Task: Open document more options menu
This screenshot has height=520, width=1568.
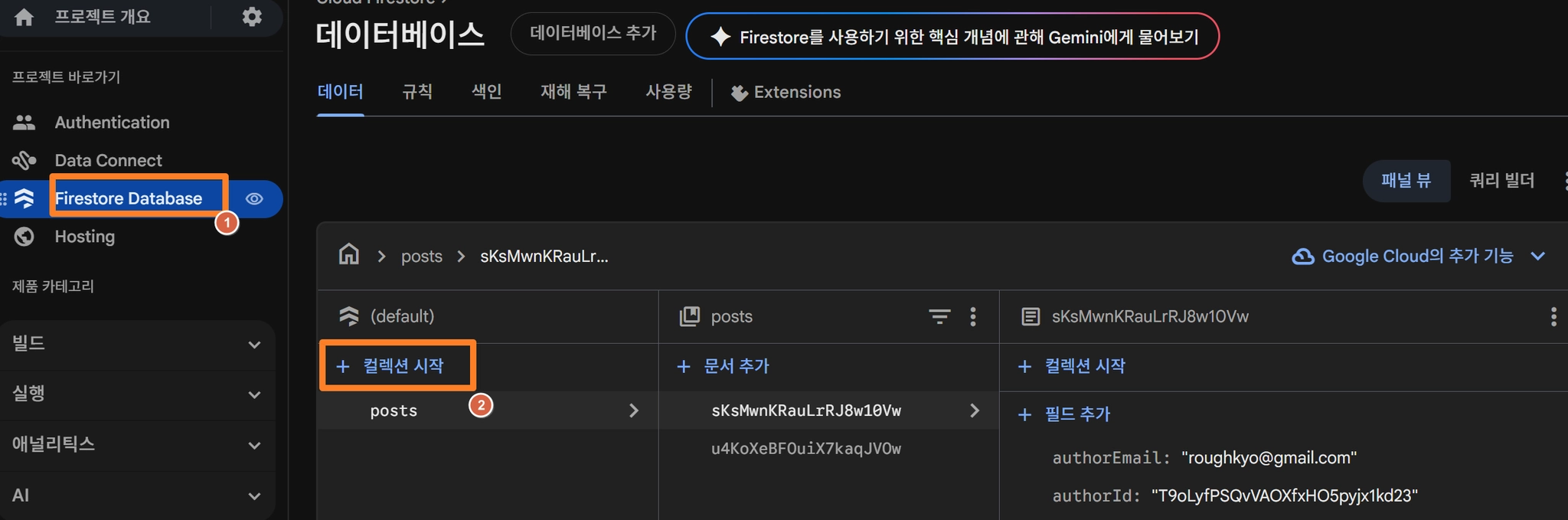Action: (1553, 316)
